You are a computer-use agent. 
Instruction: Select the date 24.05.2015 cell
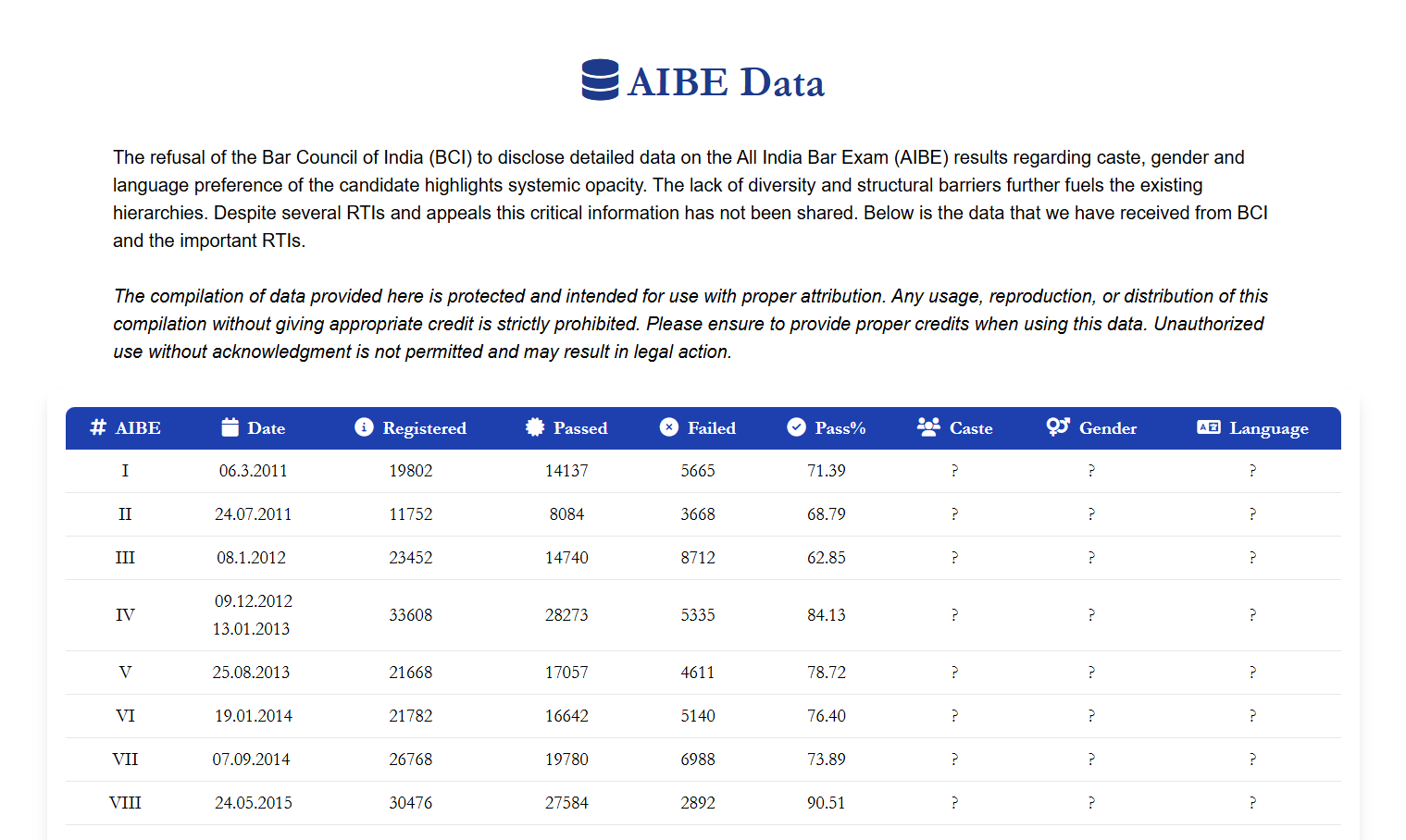pyautogui.click(x=254, y=803)
